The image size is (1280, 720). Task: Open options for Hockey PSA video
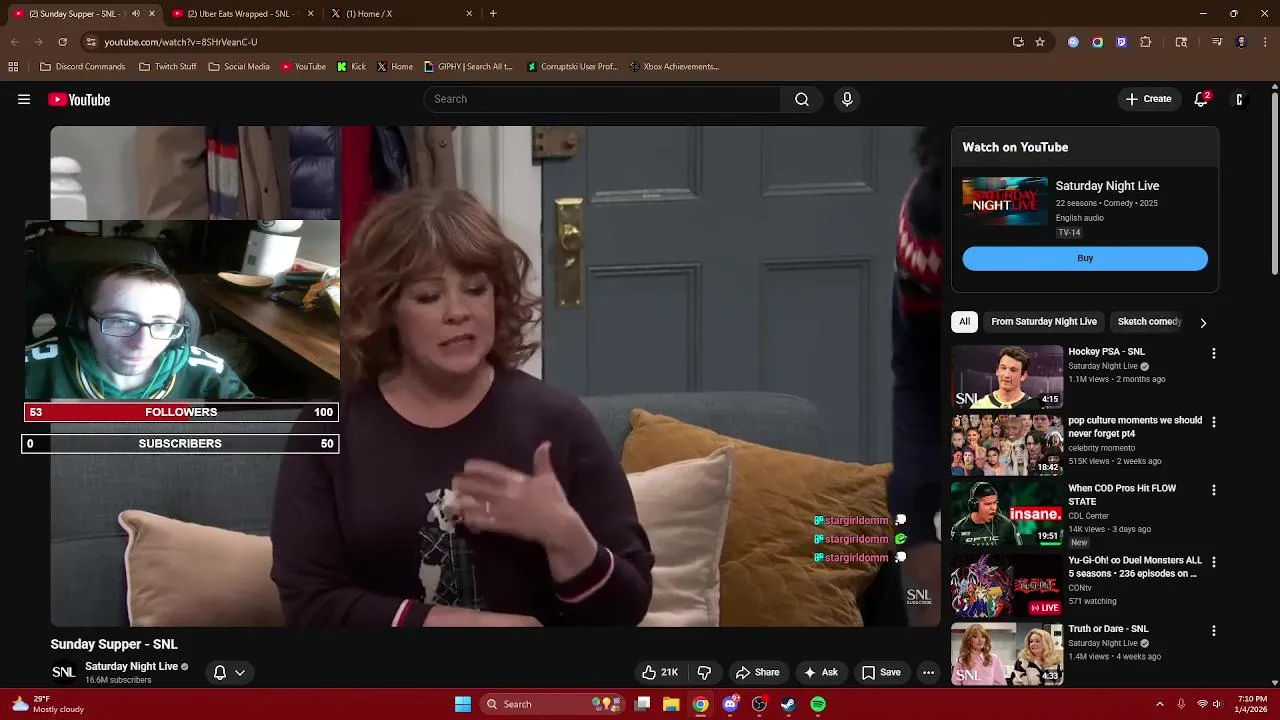click(x=1214, y=354)
